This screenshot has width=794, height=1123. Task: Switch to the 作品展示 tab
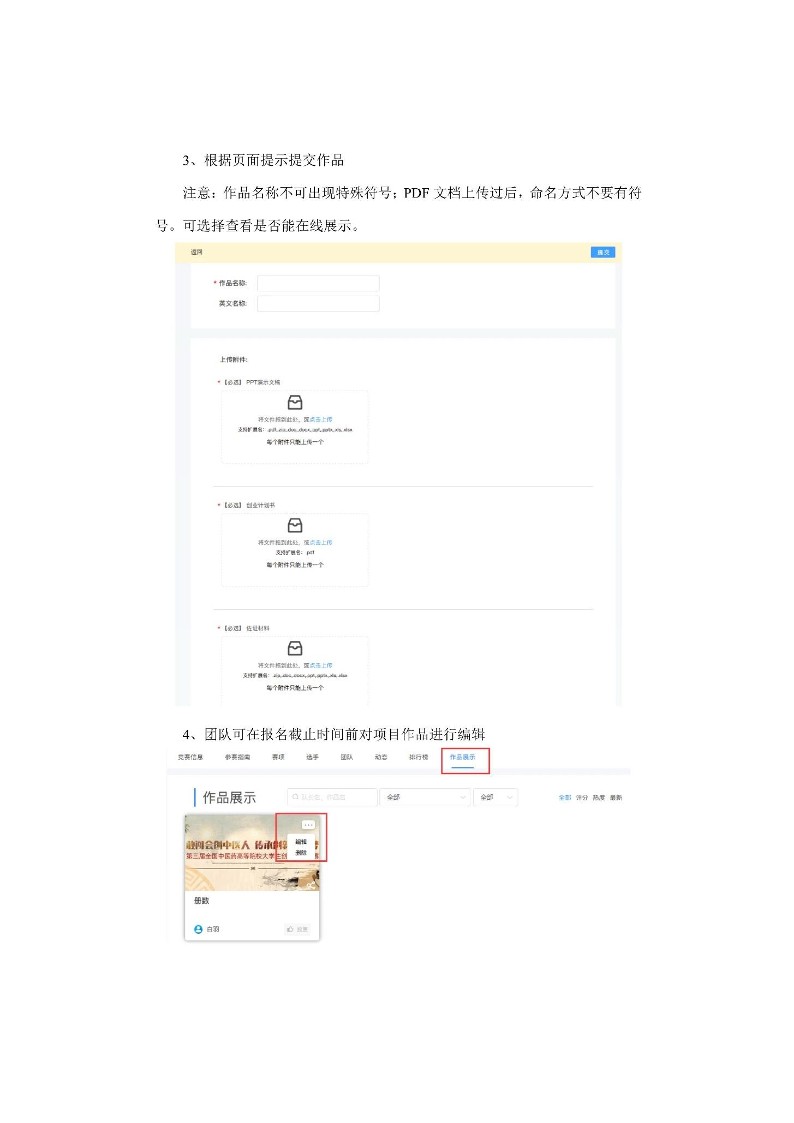[463, 758]
